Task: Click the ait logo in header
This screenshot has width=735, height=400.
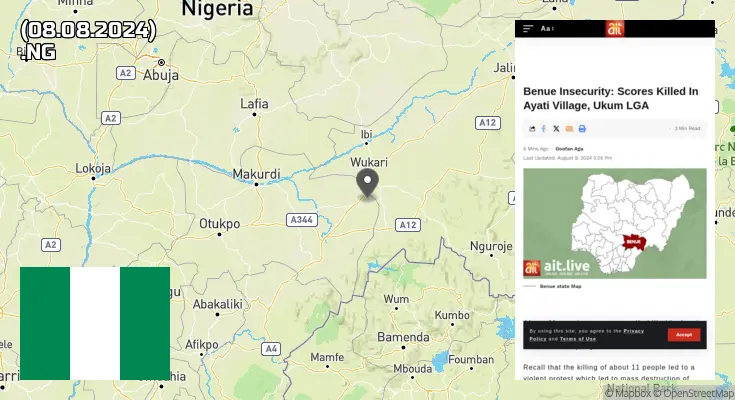Action: click(x=614, y=29)
